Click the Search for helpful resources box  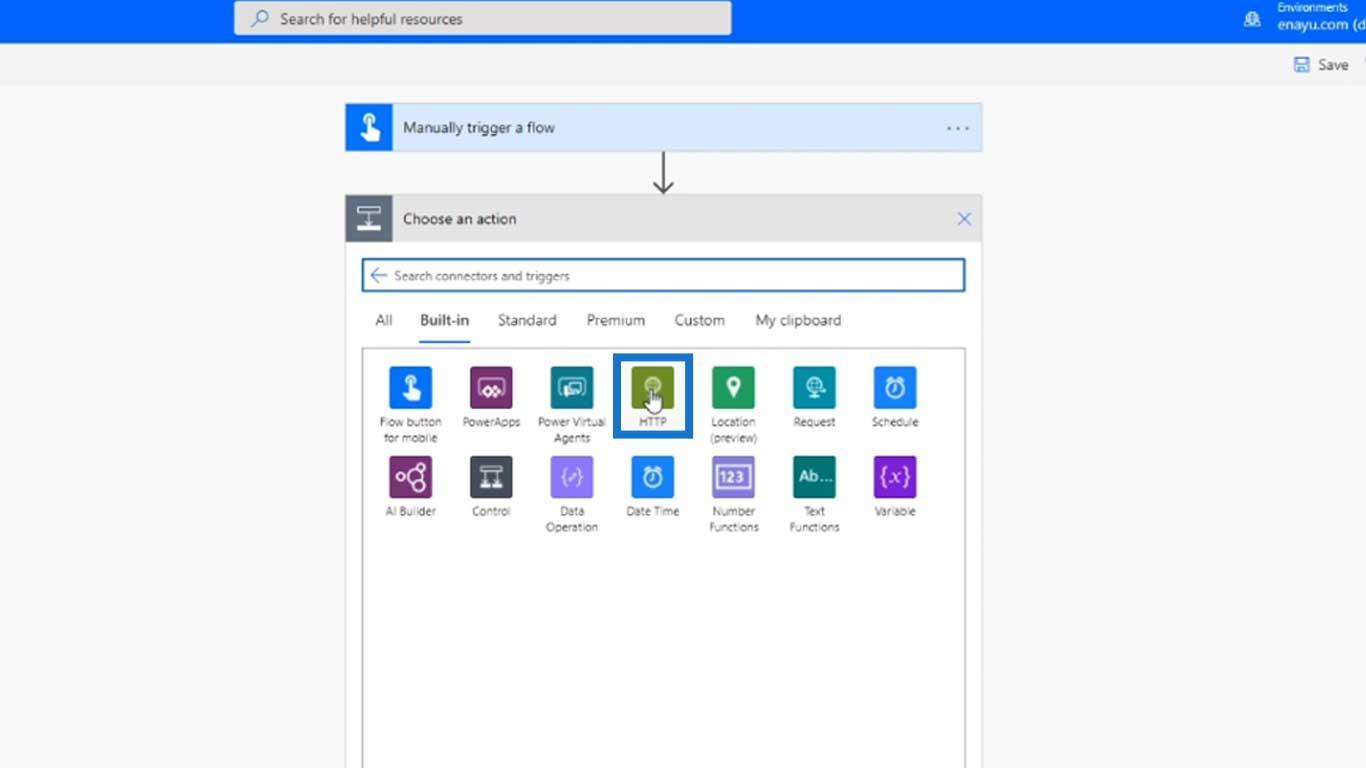(x=483, y=18)
